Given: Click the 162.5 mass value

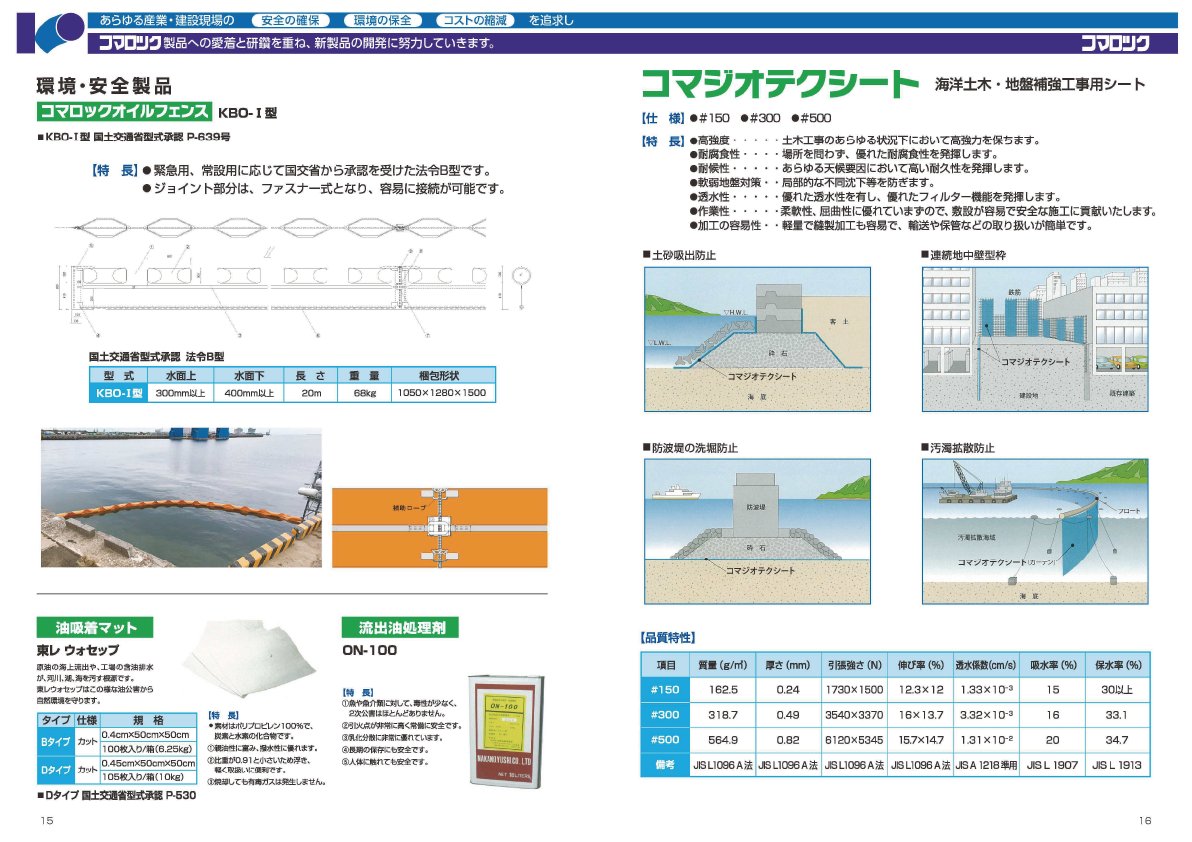Looking at the screenshot, I should click(x=723, y=690).
